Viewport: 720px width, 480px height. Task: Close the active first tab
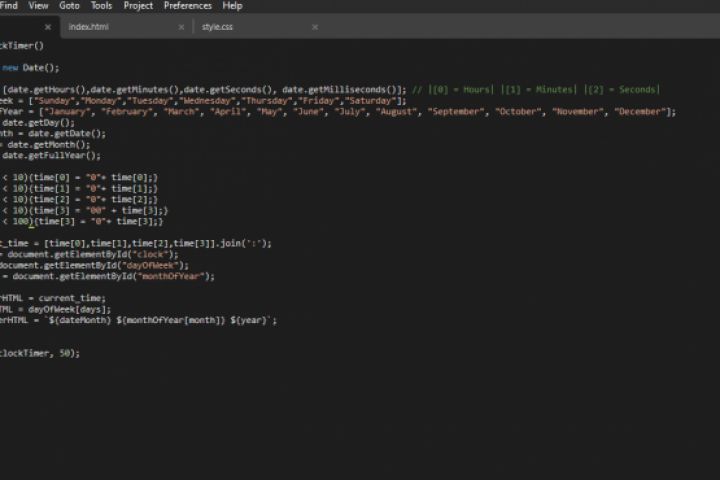coord(48,27)
